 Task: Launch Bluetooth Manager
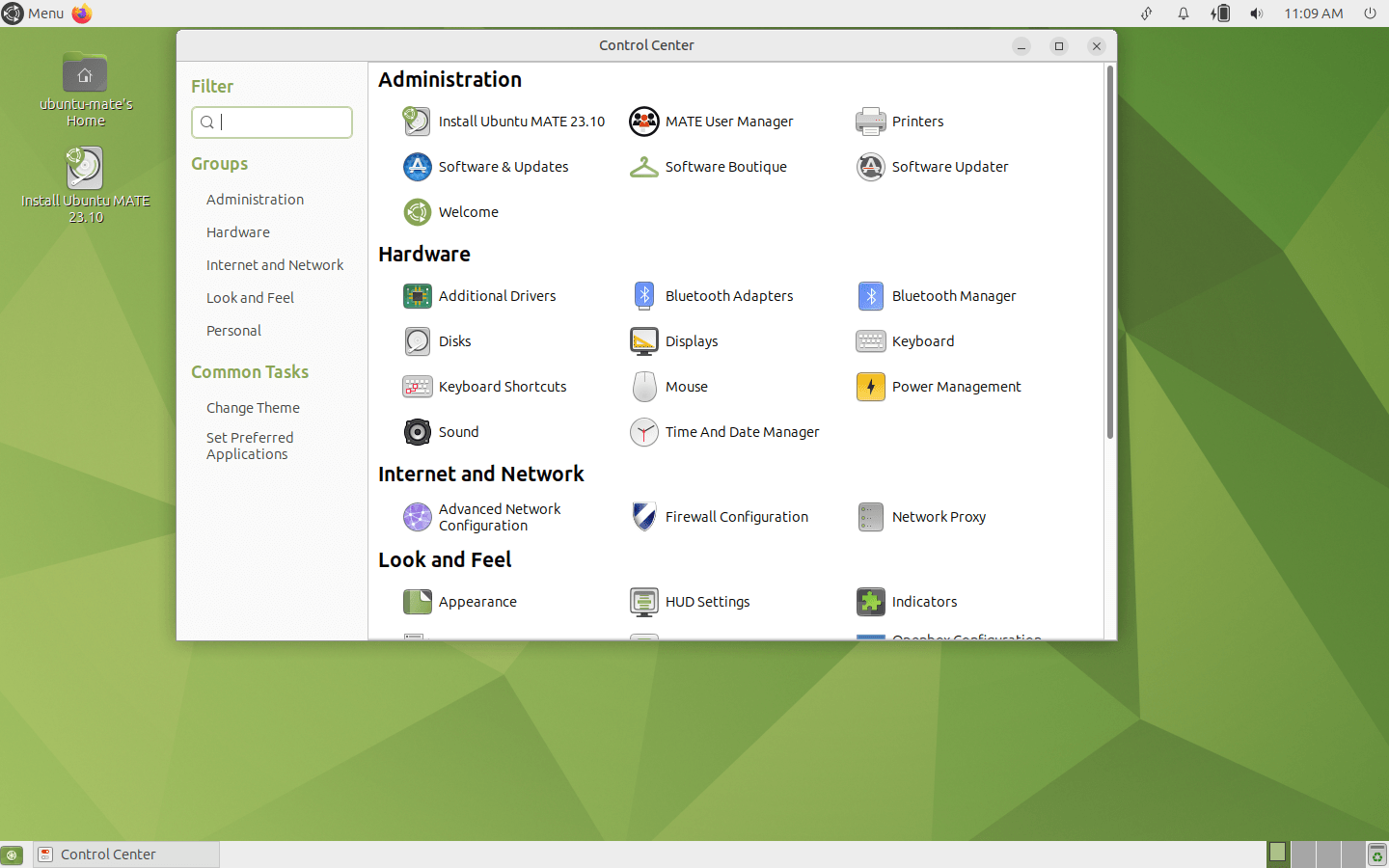pos(936,296)
